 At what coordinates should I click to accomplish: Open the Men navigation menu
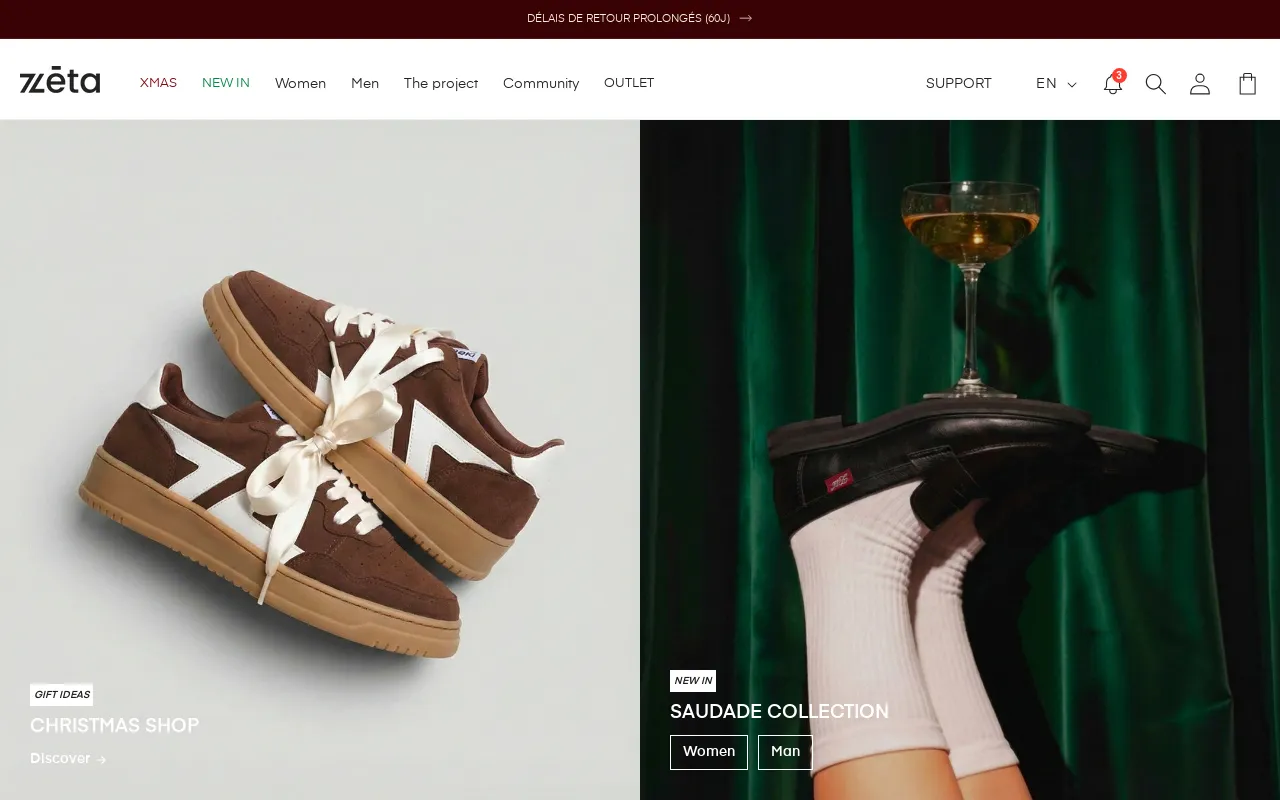(x=365, y=83)
